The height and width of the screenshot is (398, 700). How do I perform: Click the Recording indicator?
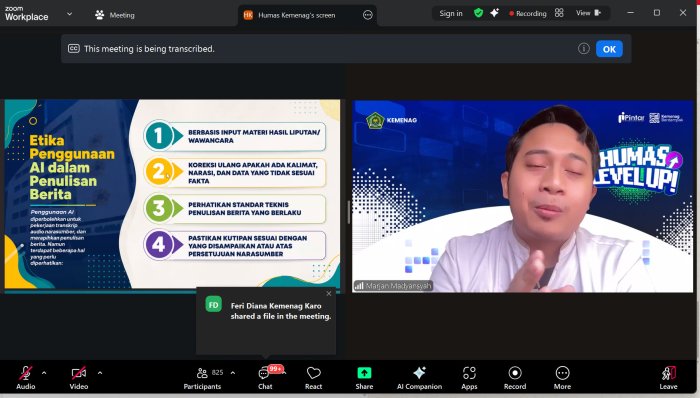coord(528,13)
